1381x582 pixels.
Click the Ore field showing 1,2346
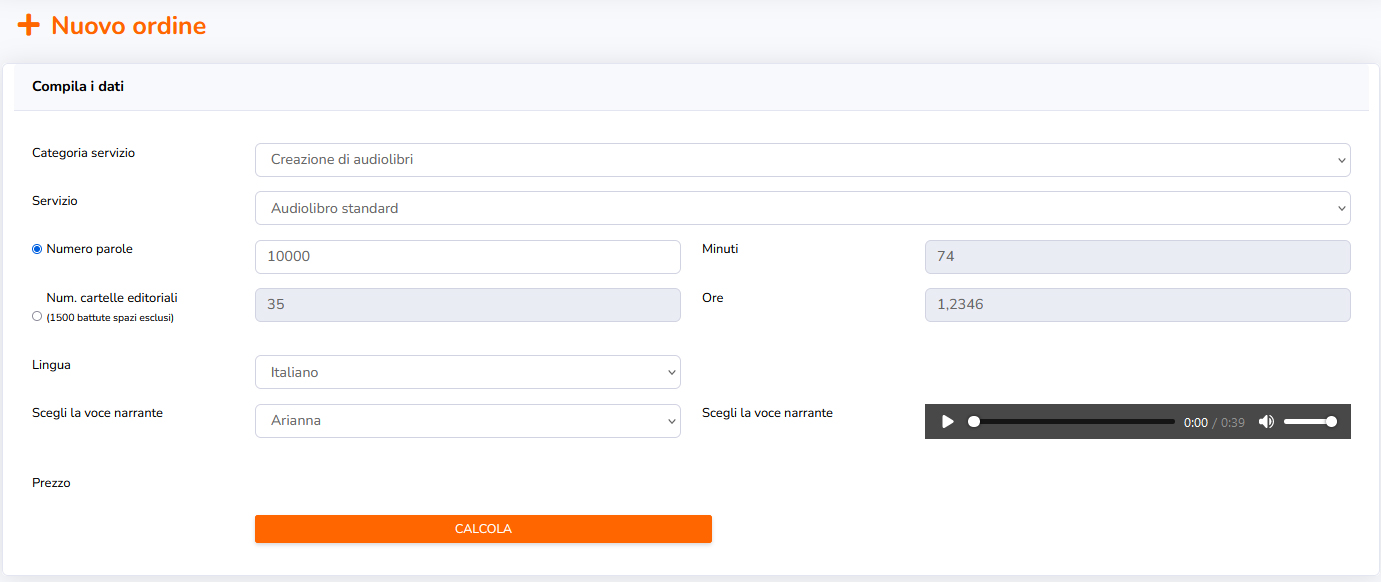[1138, 305]
